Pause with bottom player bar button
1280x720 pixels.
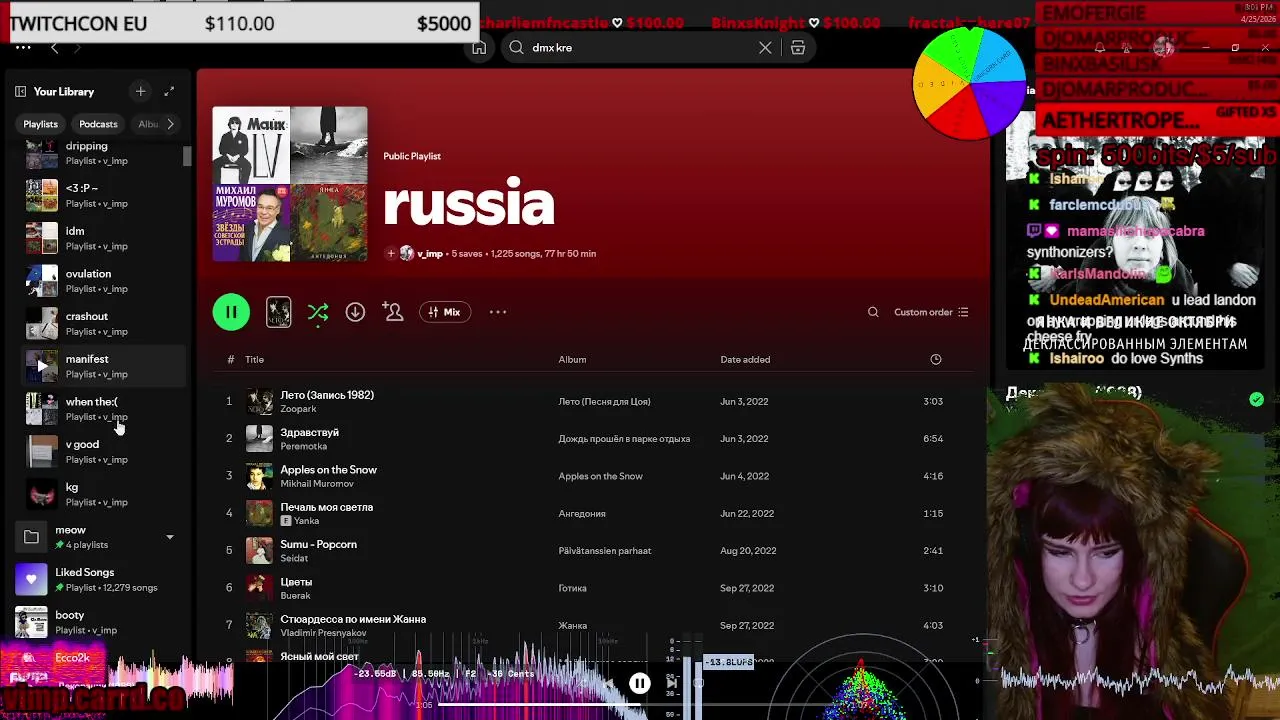click(x=639, y=683)
